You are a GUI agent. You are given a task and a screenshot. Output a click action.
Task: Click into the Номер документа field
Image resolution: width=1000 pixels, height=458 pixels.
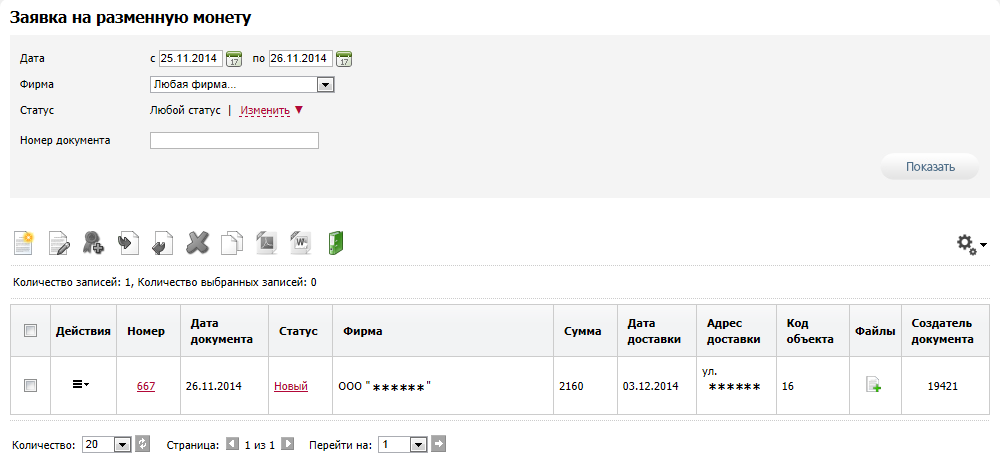[234, 140]
